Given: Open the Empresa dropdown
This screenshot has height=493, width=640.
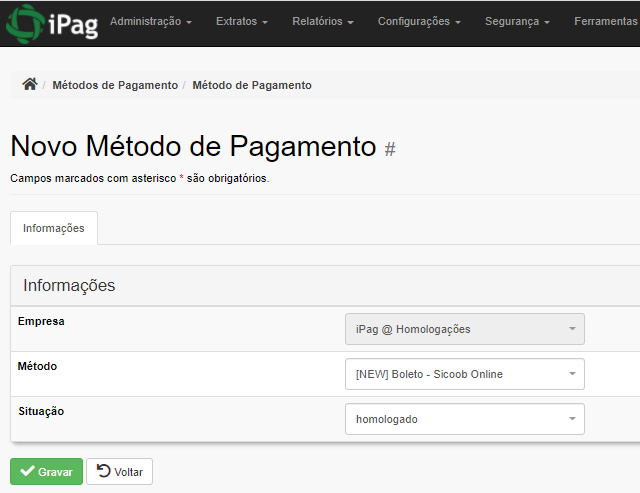Looking at the screenshot, I should 464,329.
